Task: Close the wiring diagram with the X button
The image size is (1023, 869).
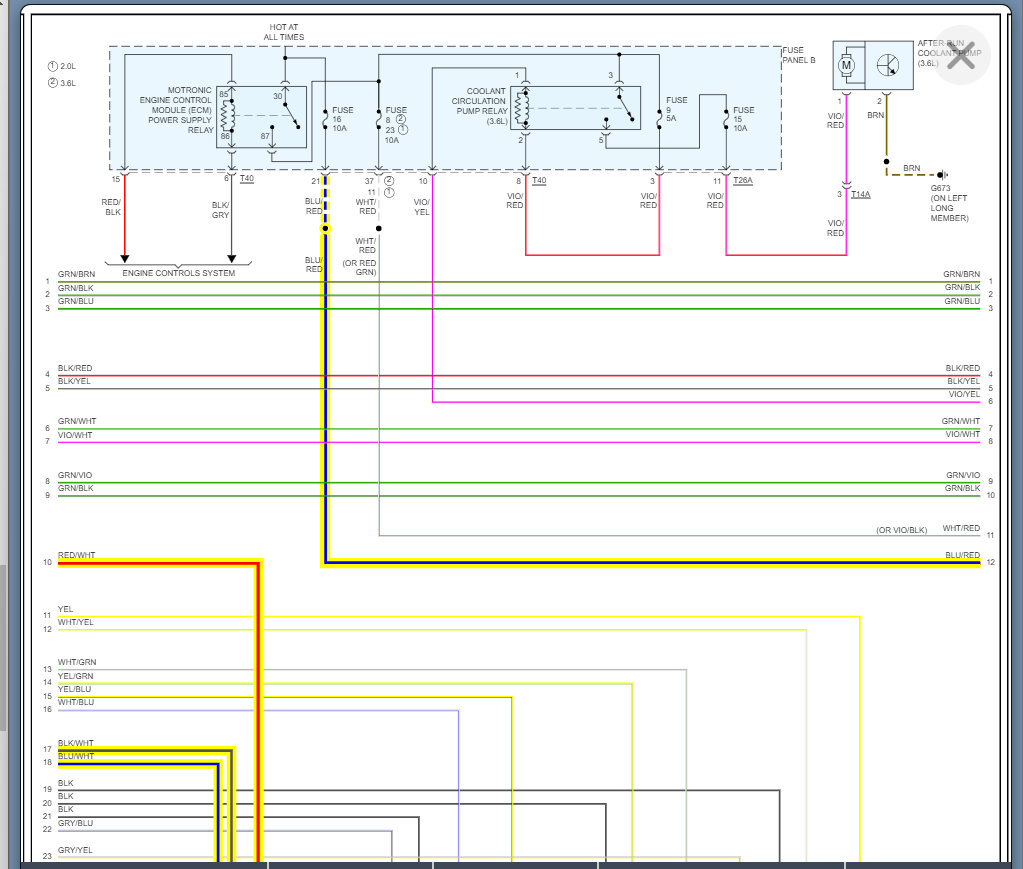Action: point(962,55)
